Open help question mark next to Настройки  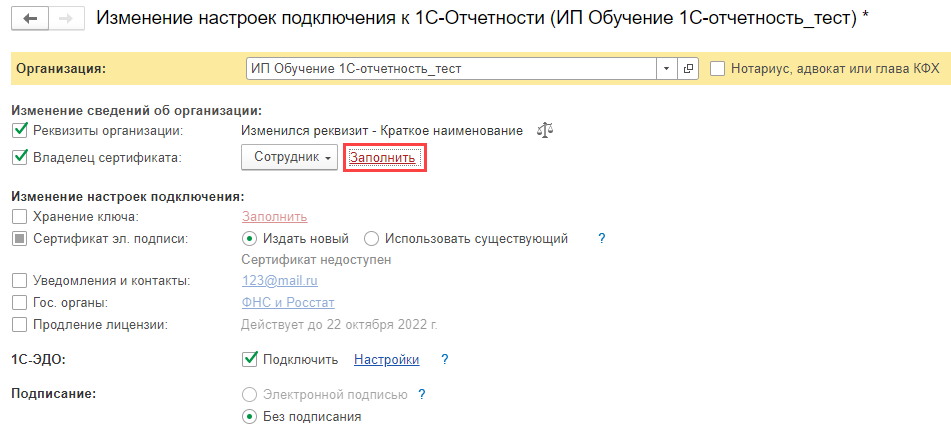pos(445,360)
